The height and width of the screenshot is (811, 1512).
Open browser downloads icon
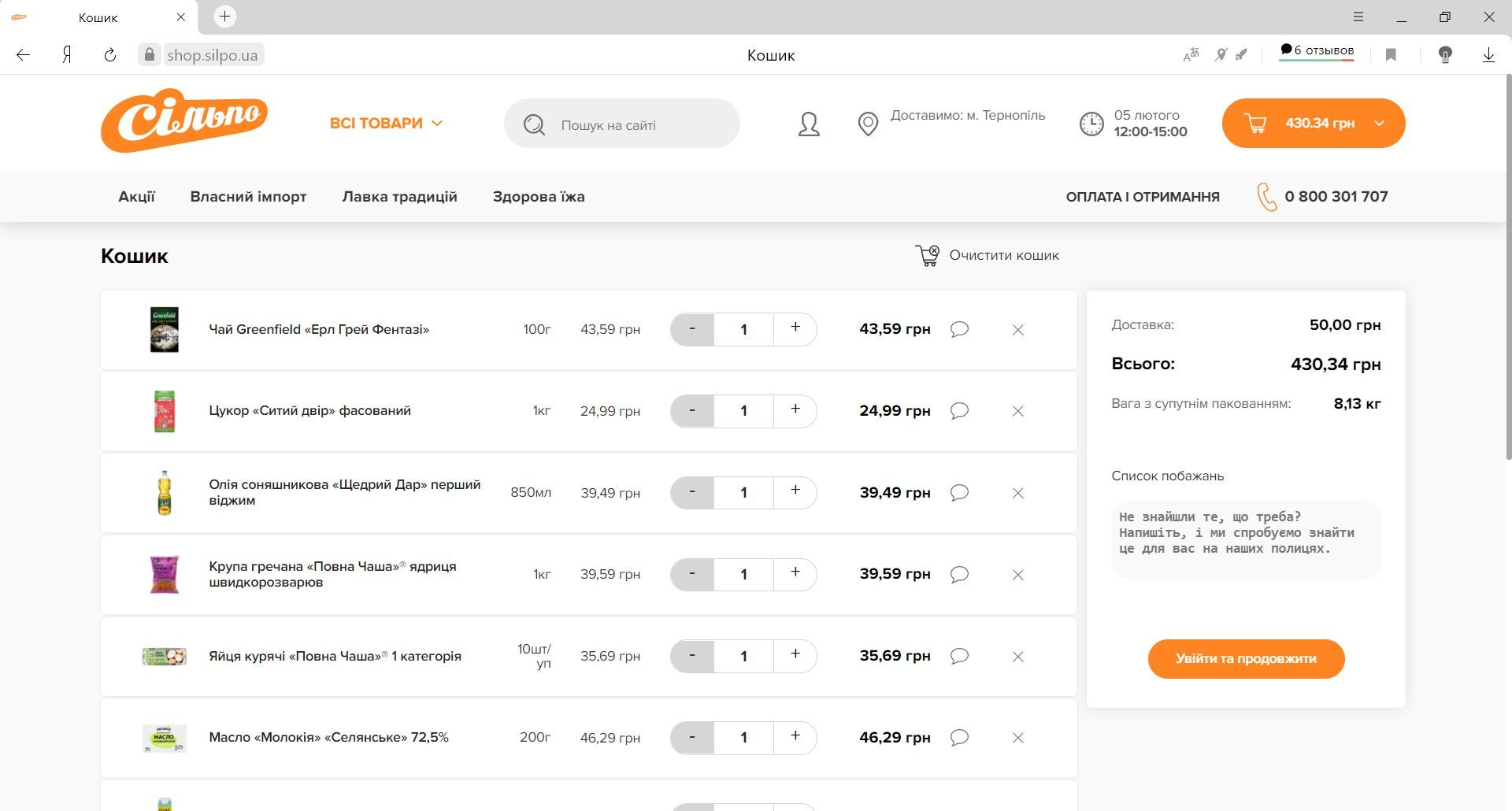(1488, 55)
